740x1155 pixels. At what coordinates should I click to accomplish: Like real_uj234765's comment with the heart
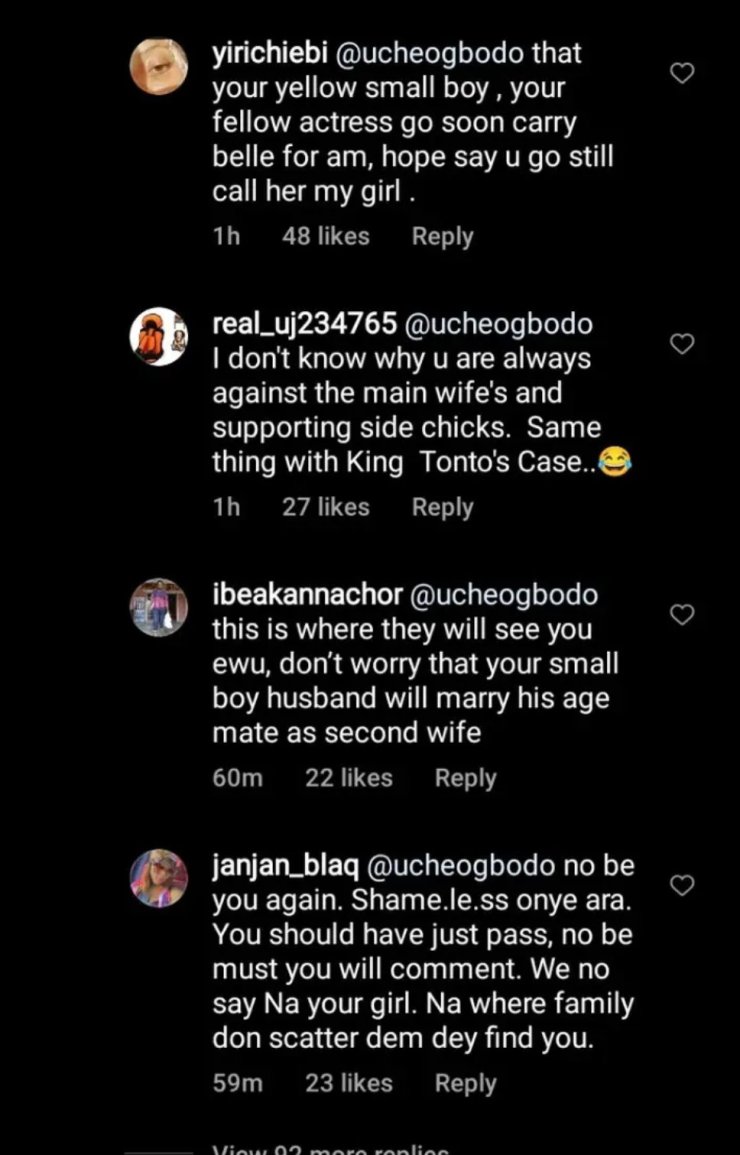point(682,344)
